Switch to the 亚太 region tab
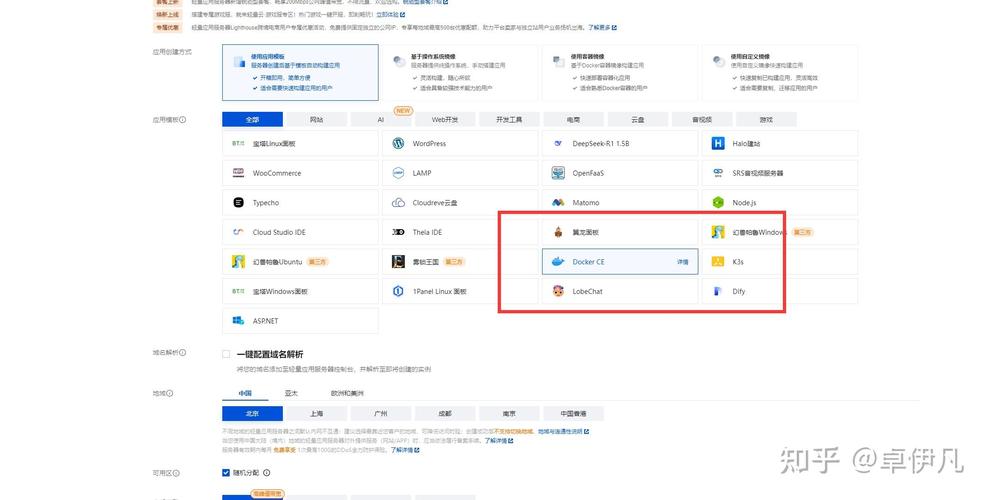The image size is (989, 500). click(291, 393)
